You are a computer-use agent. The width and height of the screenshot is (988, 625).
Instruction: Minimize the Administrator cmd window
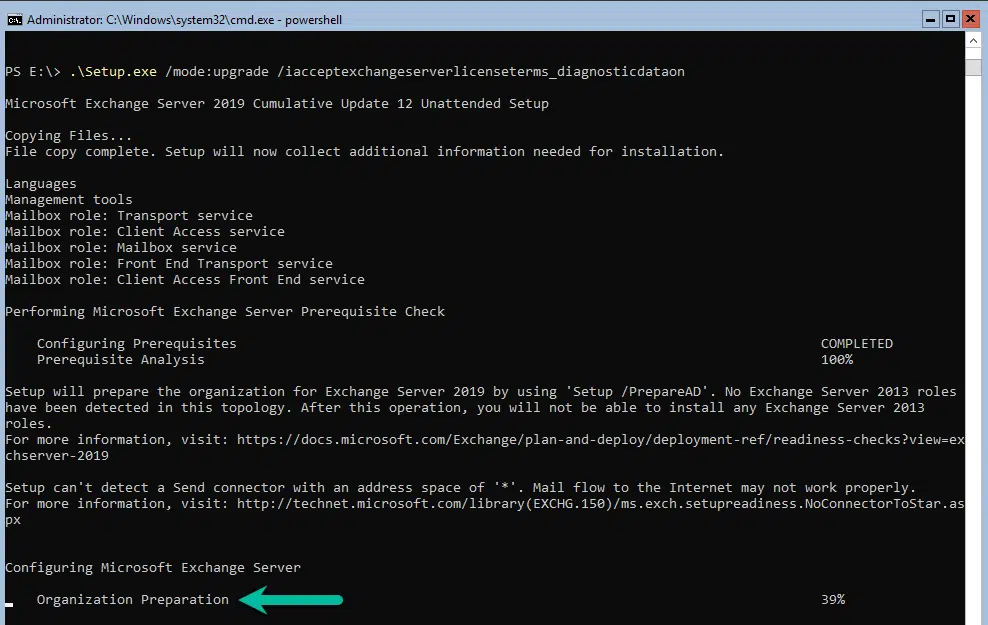tap(930, 20)
